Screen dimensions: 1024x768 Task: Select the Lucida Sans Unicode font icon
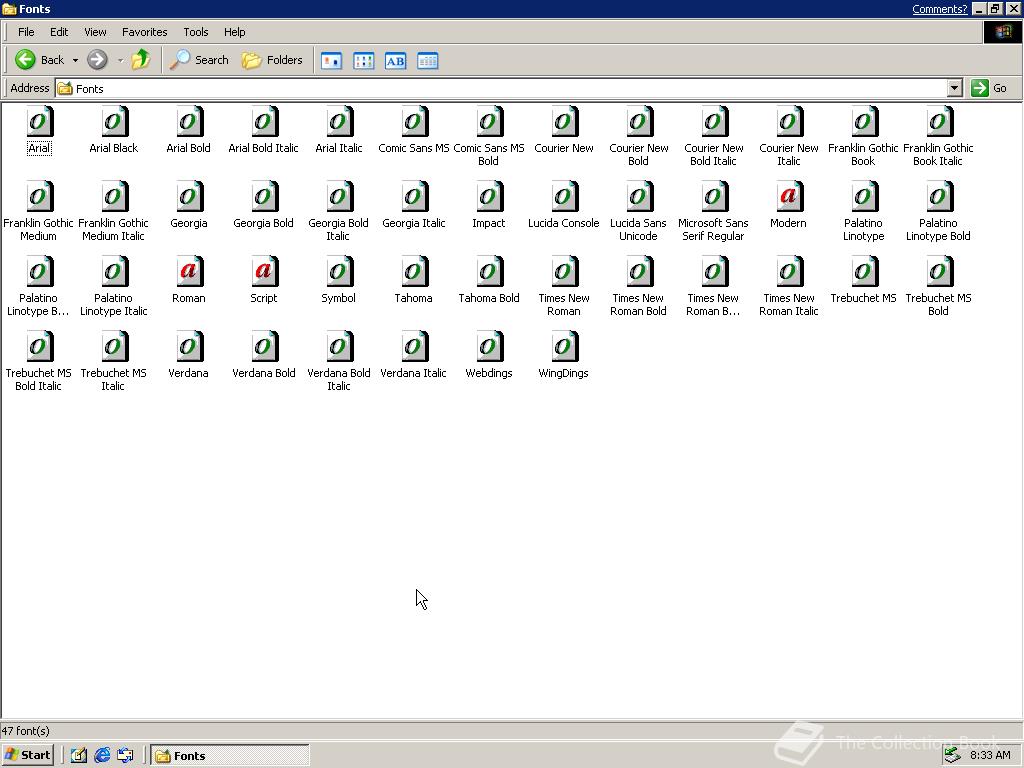639,197
